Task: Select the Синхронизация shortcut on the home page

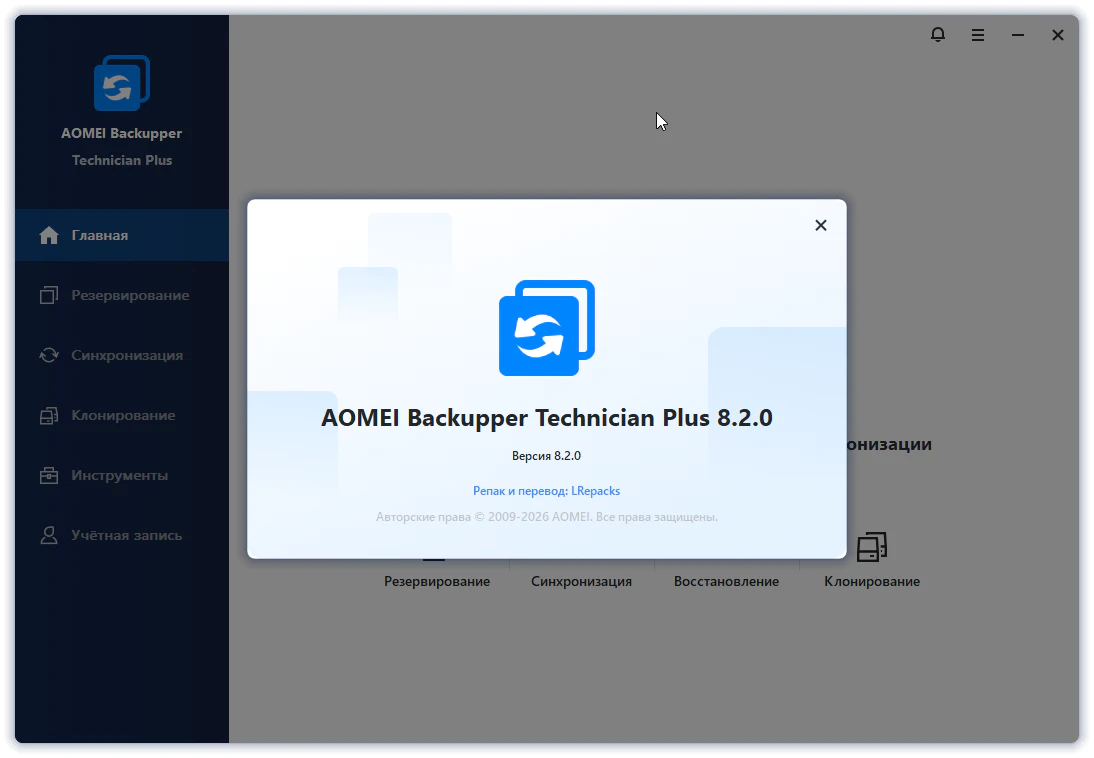Action: click(x=581, y=581)
